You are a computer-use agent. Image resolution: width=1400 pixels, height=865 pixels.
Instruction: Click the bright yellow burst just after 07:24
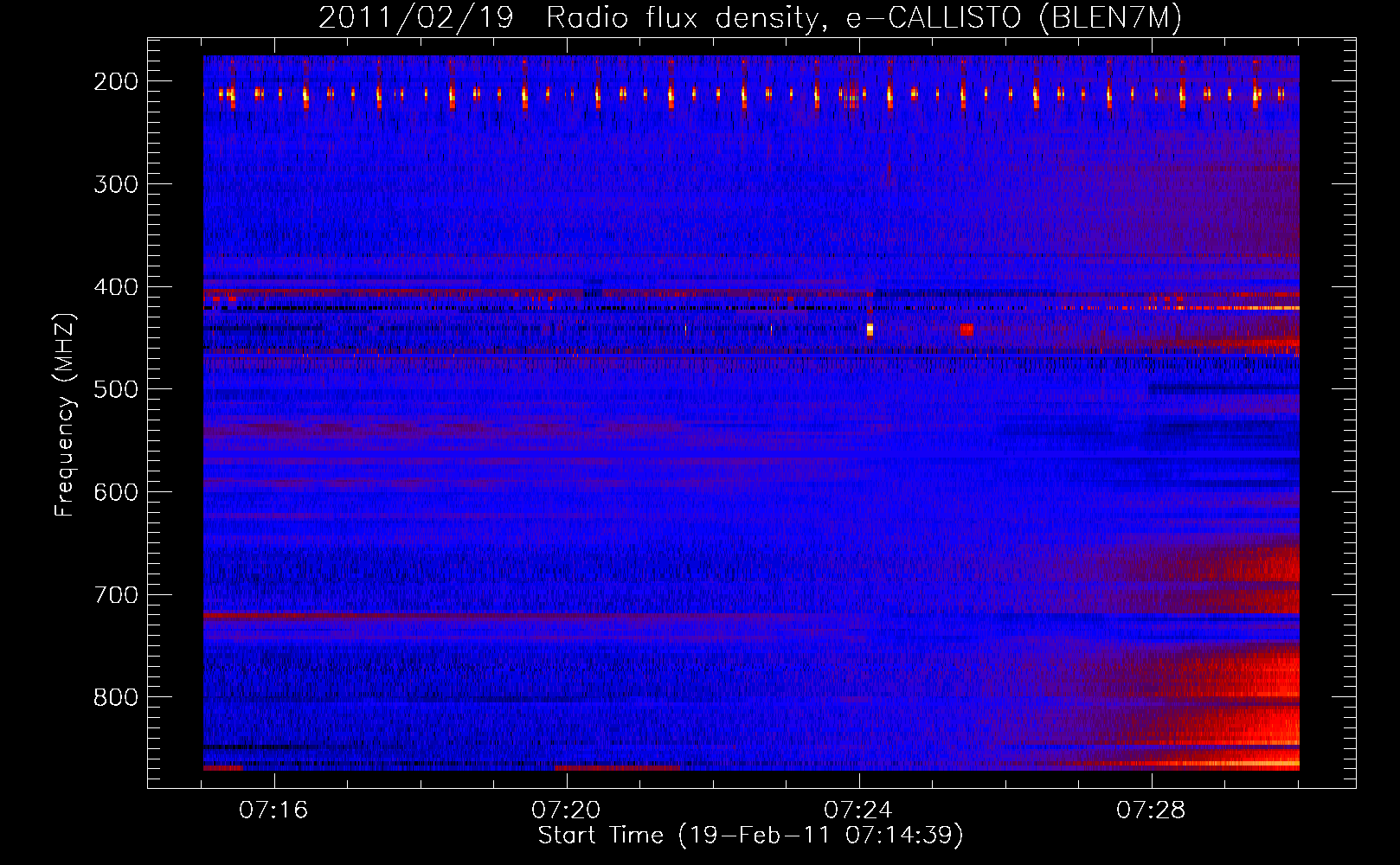(x=870, y=330)
